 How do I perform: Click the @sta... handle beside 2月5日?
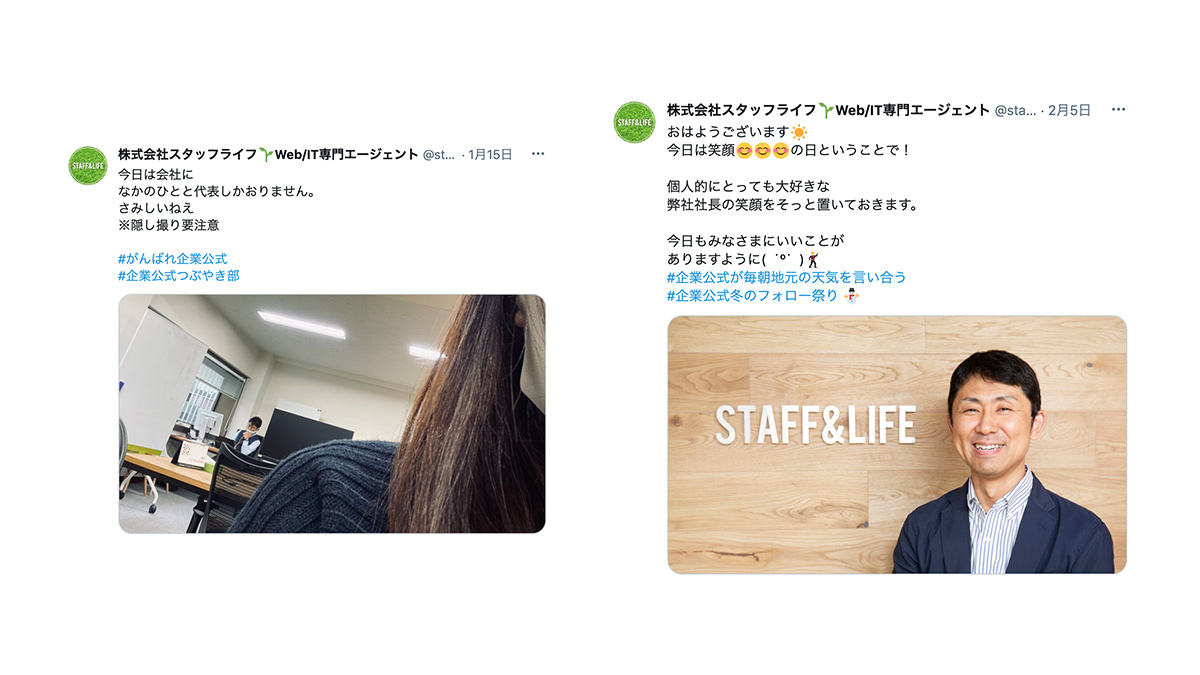(x=1016, y=110)
